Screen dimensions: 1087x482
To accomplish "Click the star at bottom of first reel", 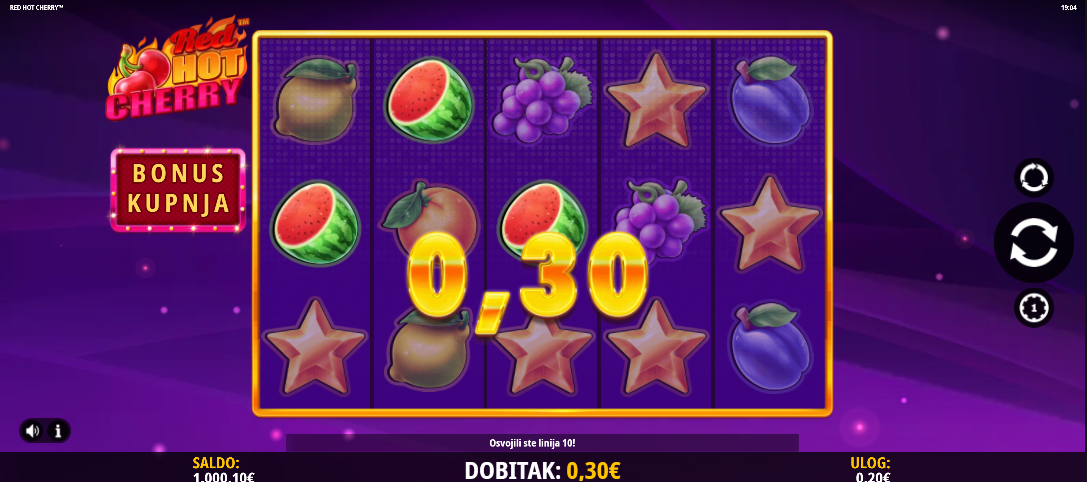I will pos(315,347).
